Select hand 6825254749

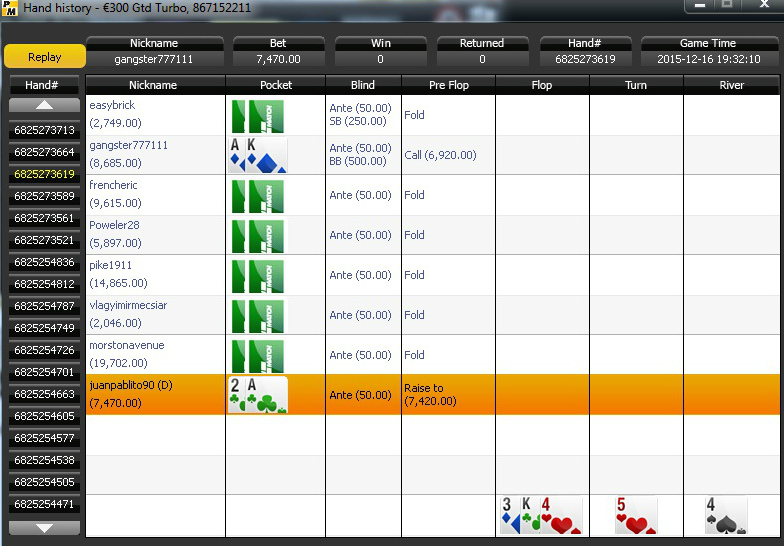pyautogui.click(x=44, y=328)
